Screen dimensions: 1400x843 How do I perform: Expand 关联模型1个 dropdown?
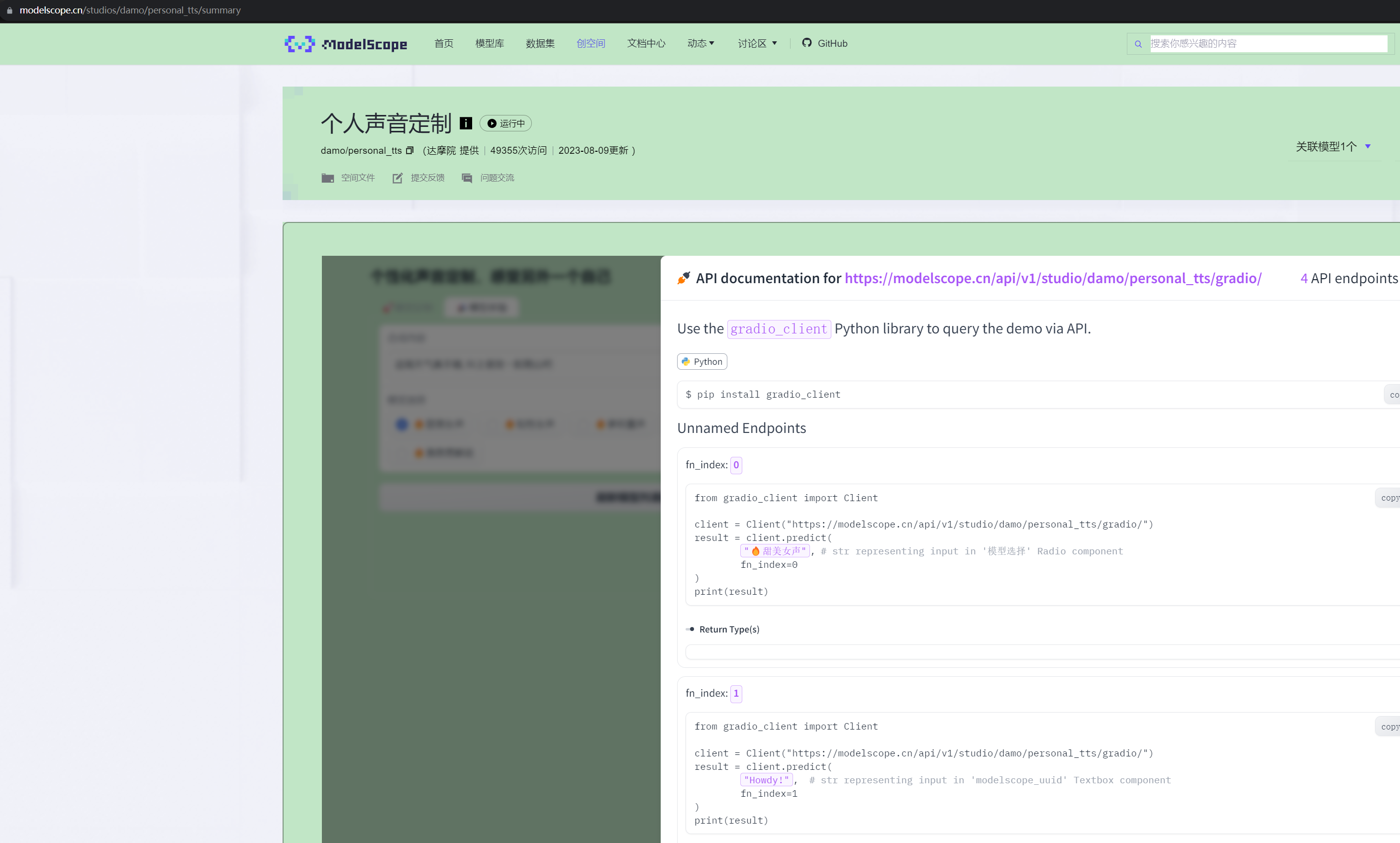(1333, 147)
